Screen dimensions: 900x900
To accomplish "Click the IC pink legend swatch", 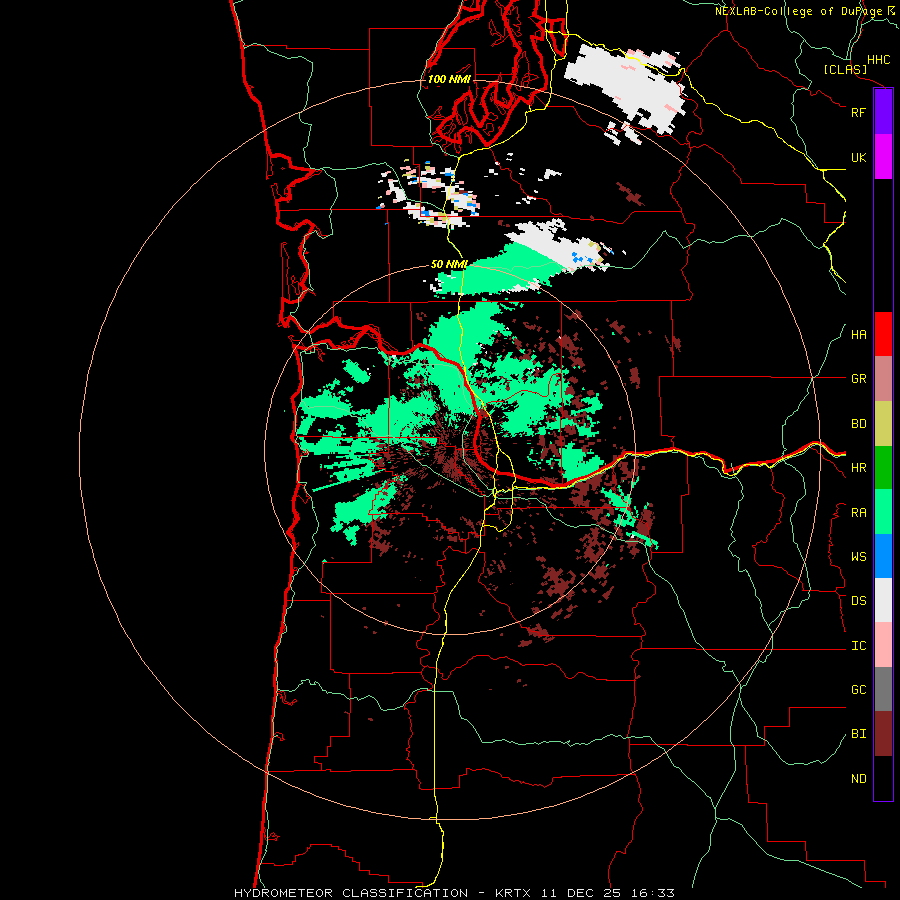I will pos(883,645).
